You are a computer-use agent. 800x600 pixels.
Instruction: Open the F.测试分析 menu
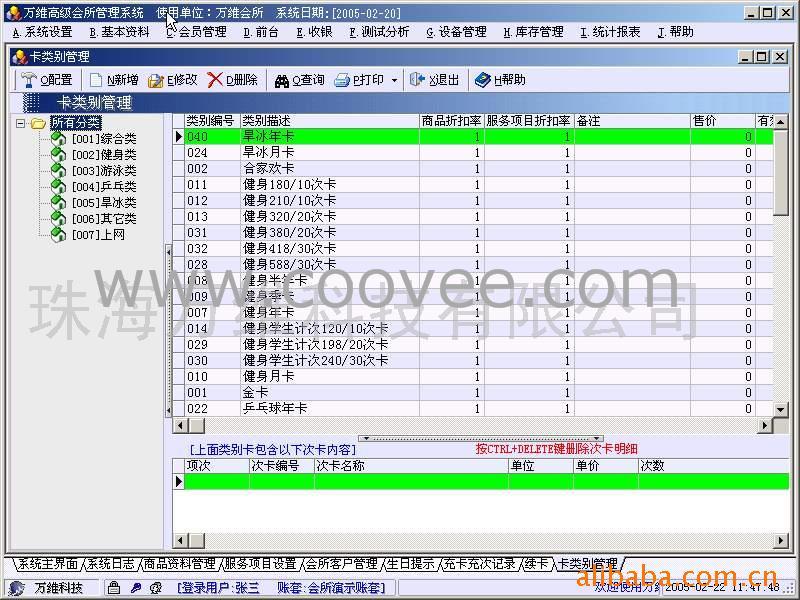(x=379, y=32)
